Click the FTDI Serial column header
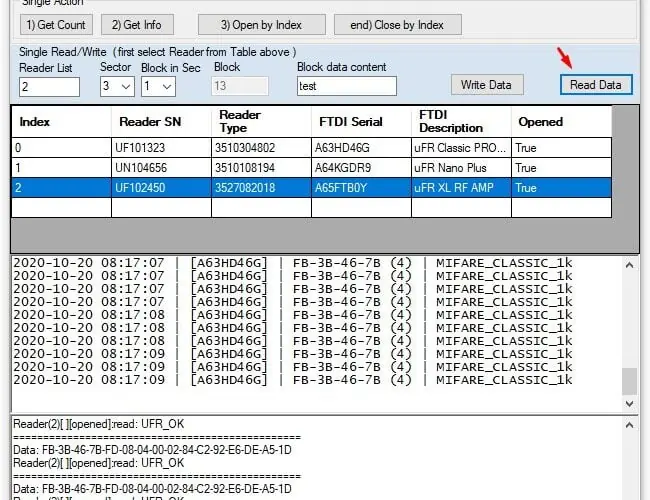The image size is (650, 500). tap(350, 122)
